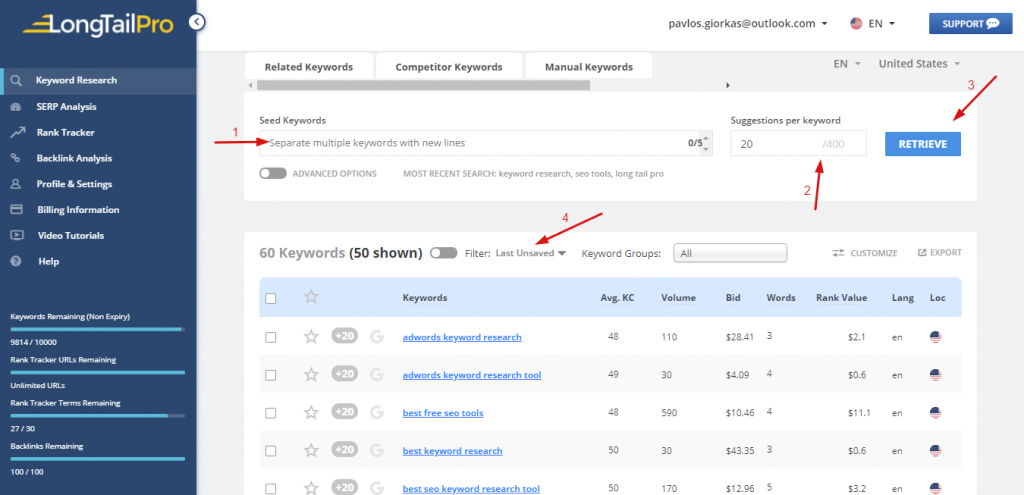The image size is (1024, 495).
Task: Switch to the Manual Keywords tab
Action: click(x=588, y=67)
